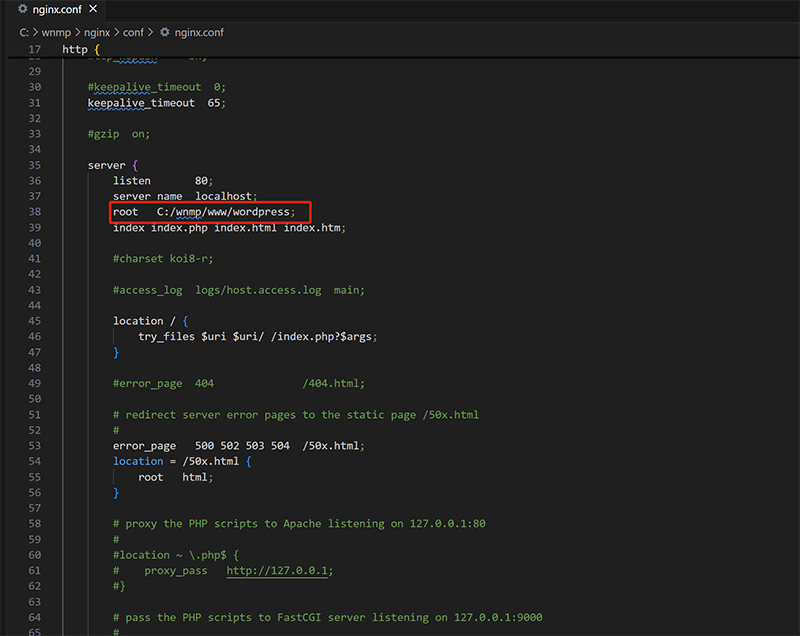Click 'root html;' line
The image size is (800, 636).
176,477
